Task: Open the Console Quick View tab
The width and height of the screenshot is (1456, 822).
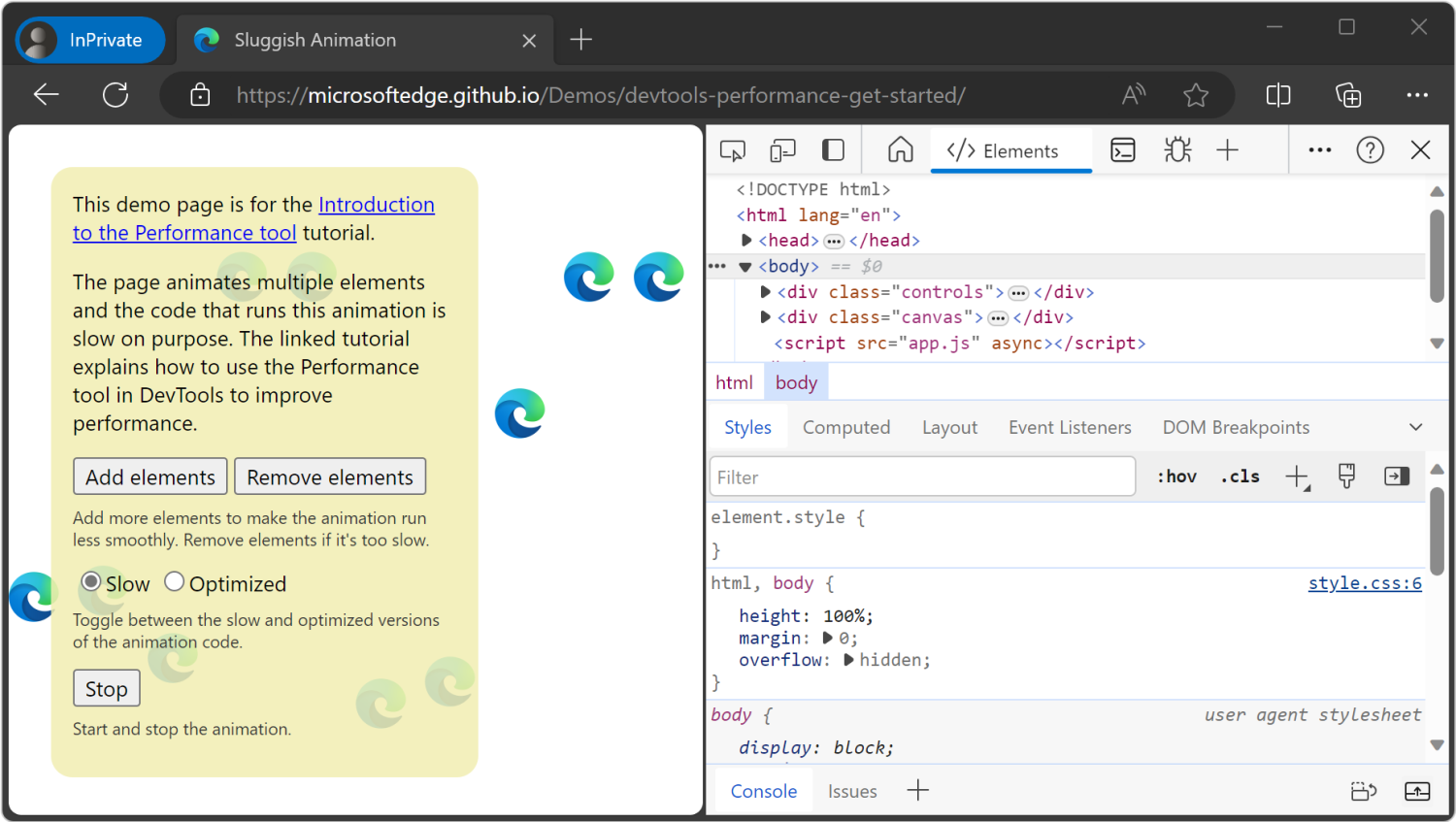Action: pos(764,791)
